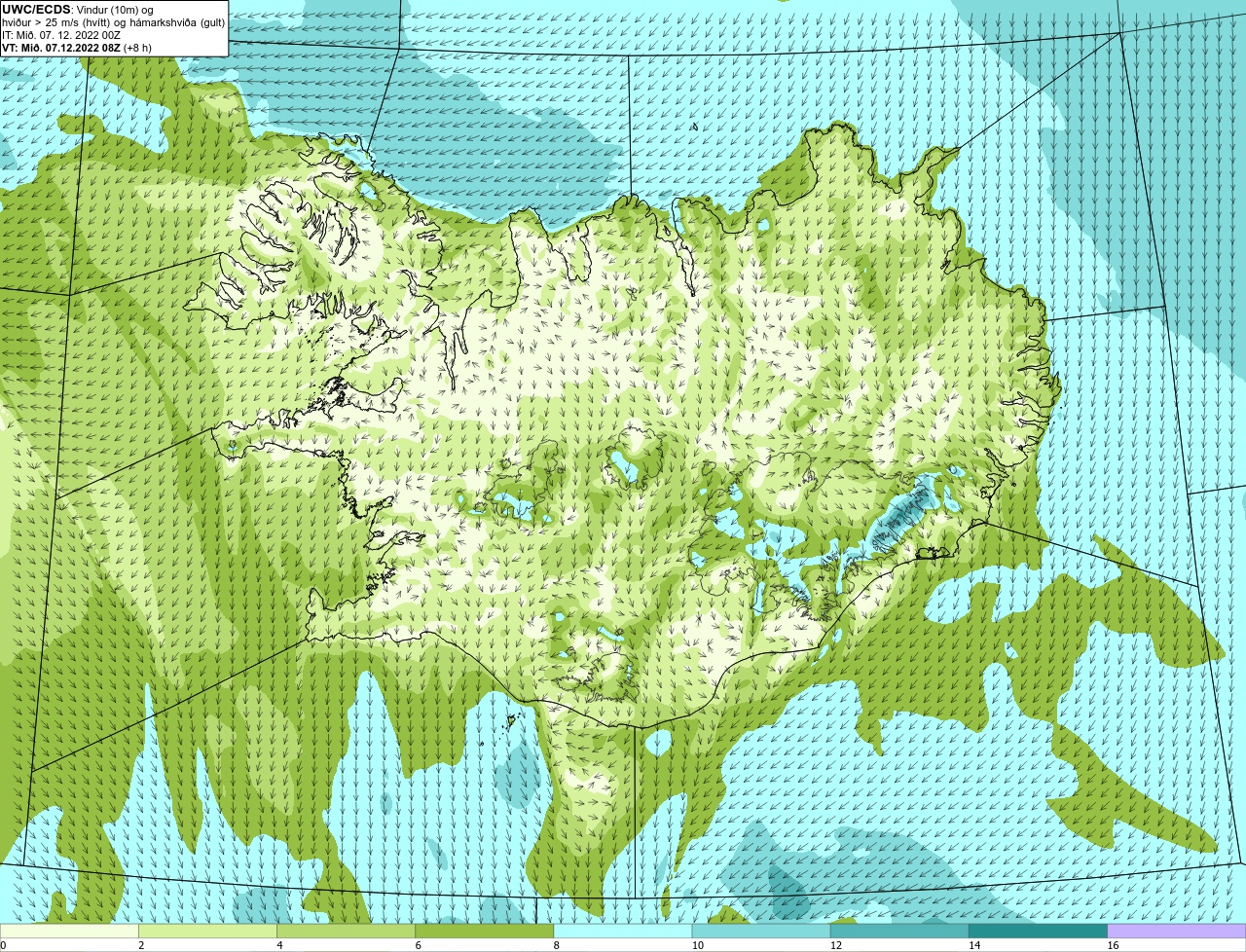1246x952 pixels.
Task: Click the 'UWC/ECDS: Vindur (10m) og' title line
Action: [78, 9]
